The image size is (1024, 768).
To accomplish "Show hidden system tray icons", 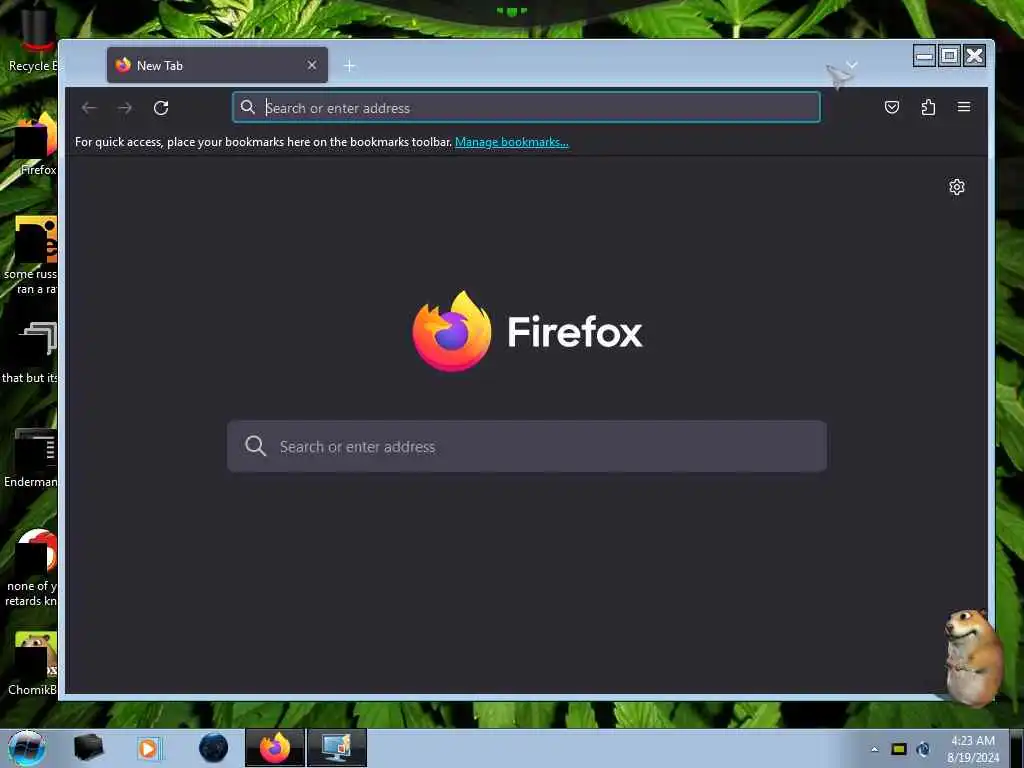I will click(874, 749).
